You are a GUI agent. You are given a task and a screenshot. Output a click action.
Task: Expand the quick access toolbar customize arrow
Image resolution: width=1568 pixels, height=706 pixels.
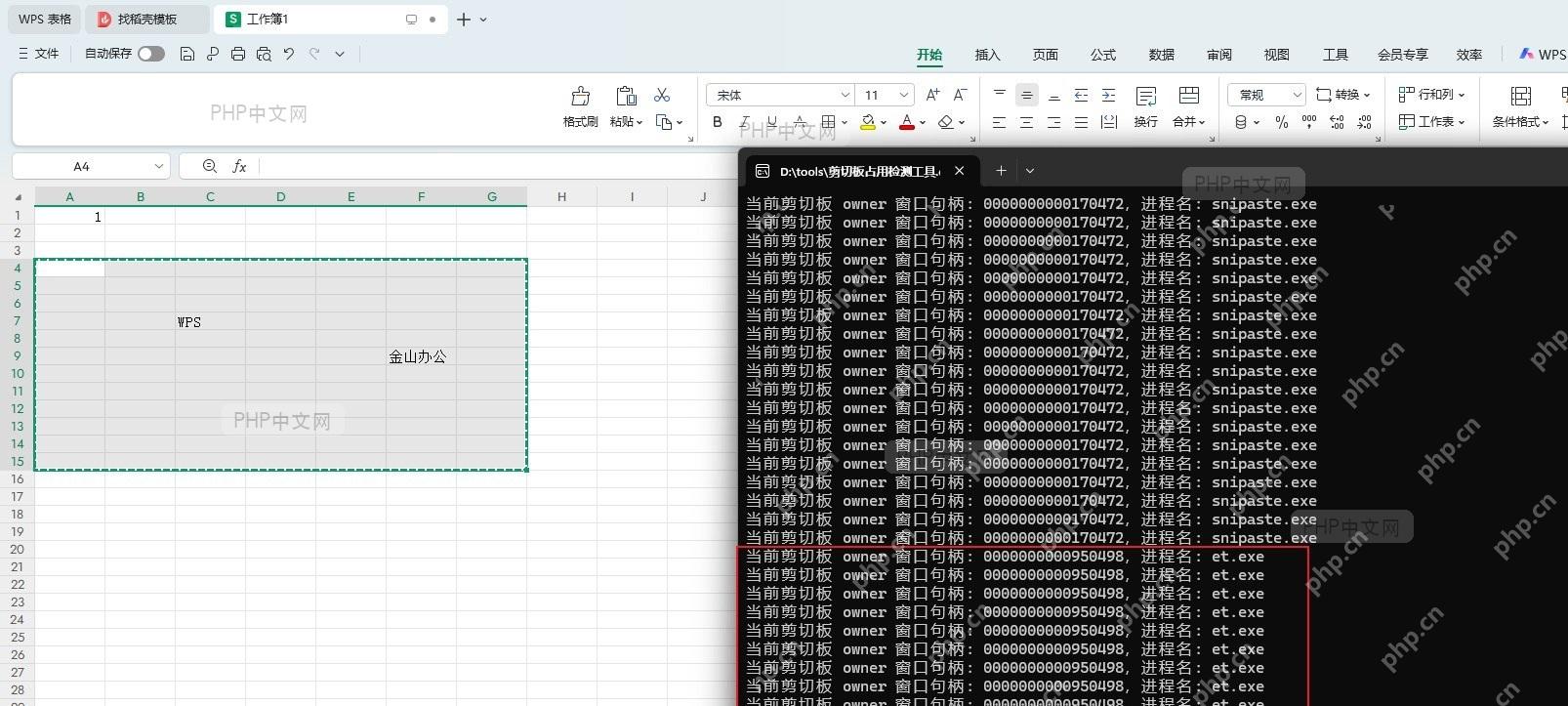click(340, 54)
